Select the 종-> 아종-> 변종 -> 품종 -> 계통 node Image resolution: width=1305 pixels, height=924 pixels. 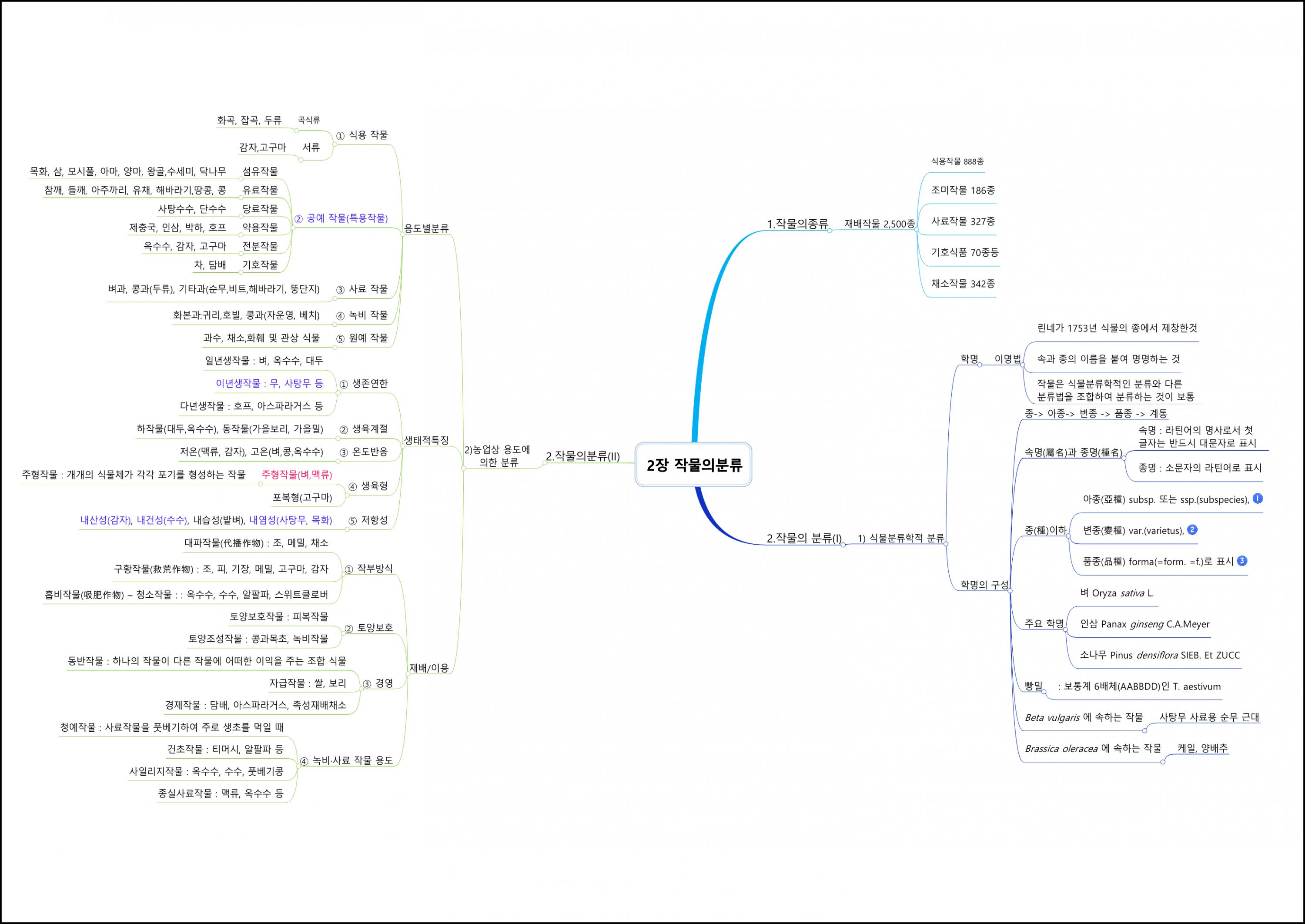1096,413
